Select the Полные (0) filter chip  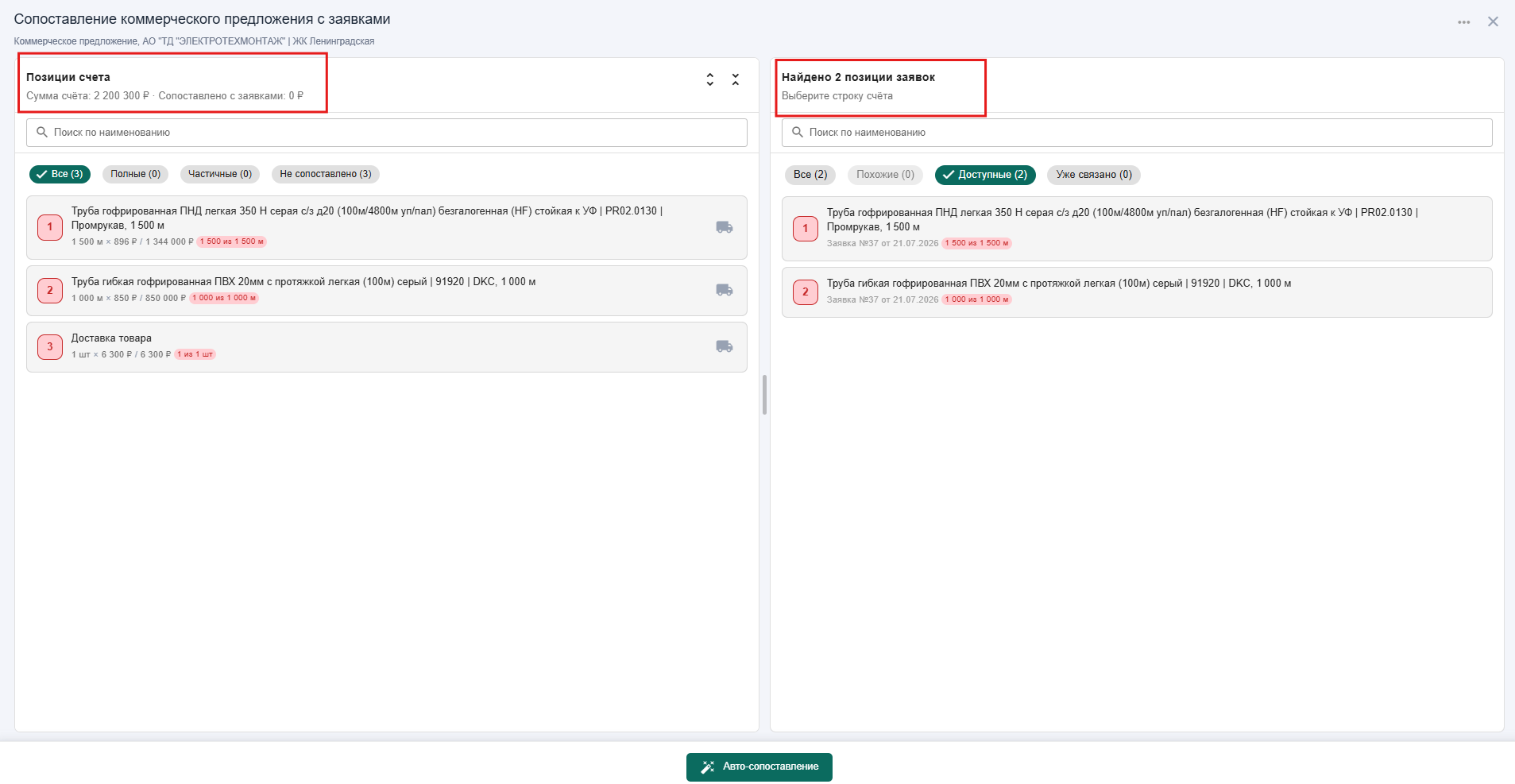[x=135, y=174]
